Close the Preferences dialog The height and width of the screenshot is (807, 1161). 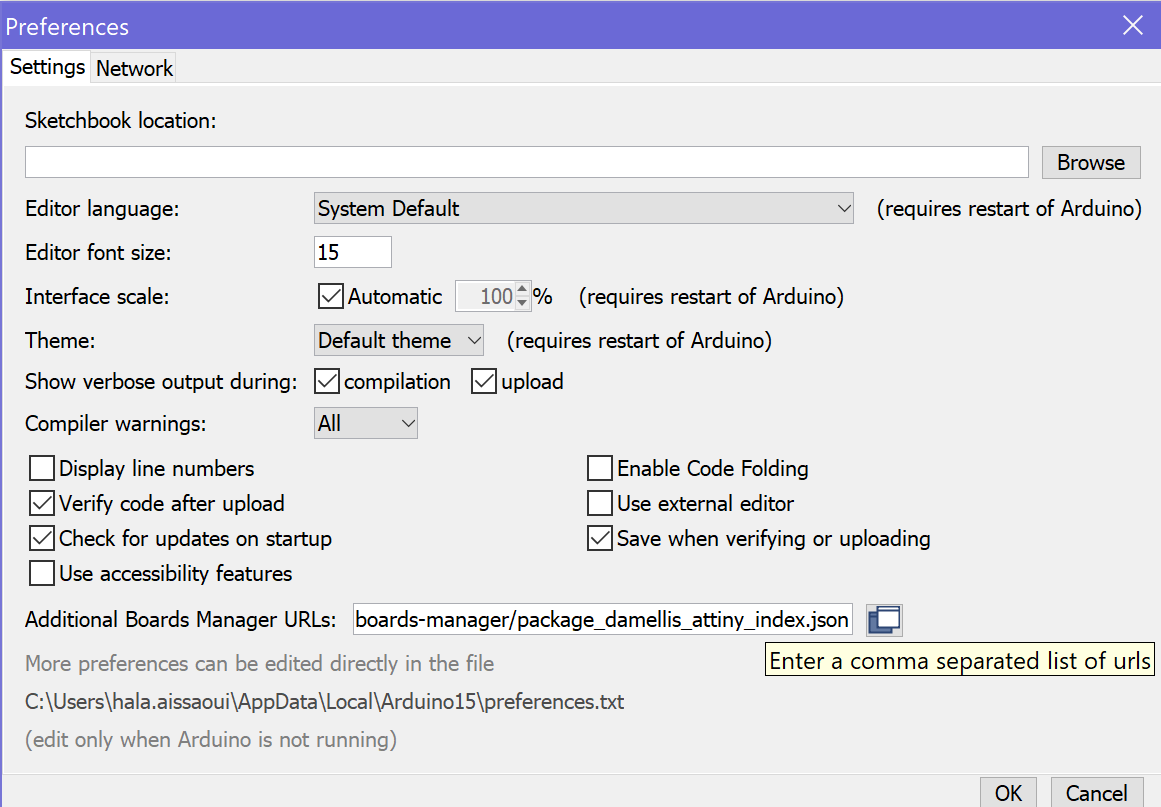tap(1132, 26)
